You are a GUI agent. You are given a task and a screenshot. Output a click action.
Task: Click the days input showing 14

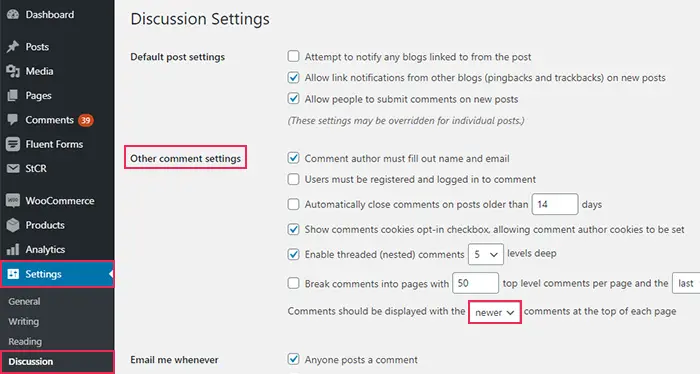coord(555,204)
